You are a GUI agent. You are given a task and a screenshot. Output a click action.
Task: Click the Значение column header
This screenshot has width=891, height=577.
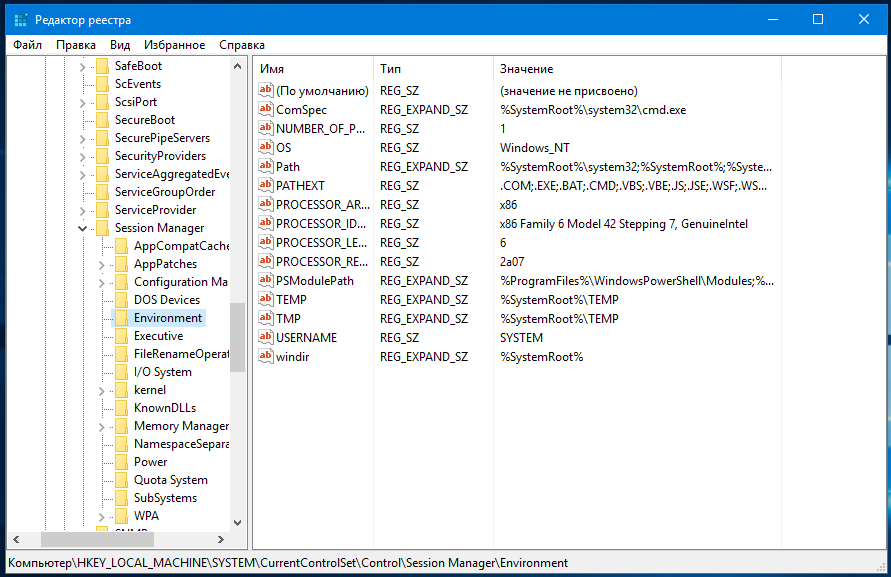600,69
